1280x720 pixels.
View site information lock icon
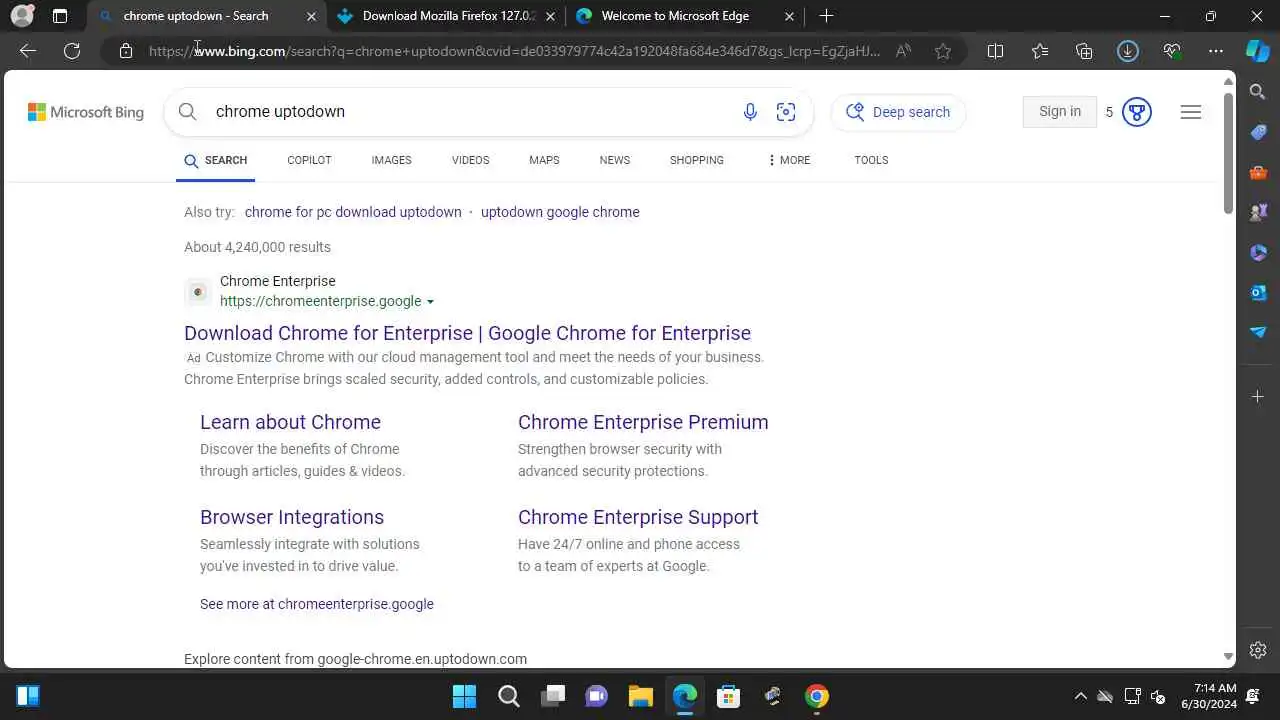(126, 51)
